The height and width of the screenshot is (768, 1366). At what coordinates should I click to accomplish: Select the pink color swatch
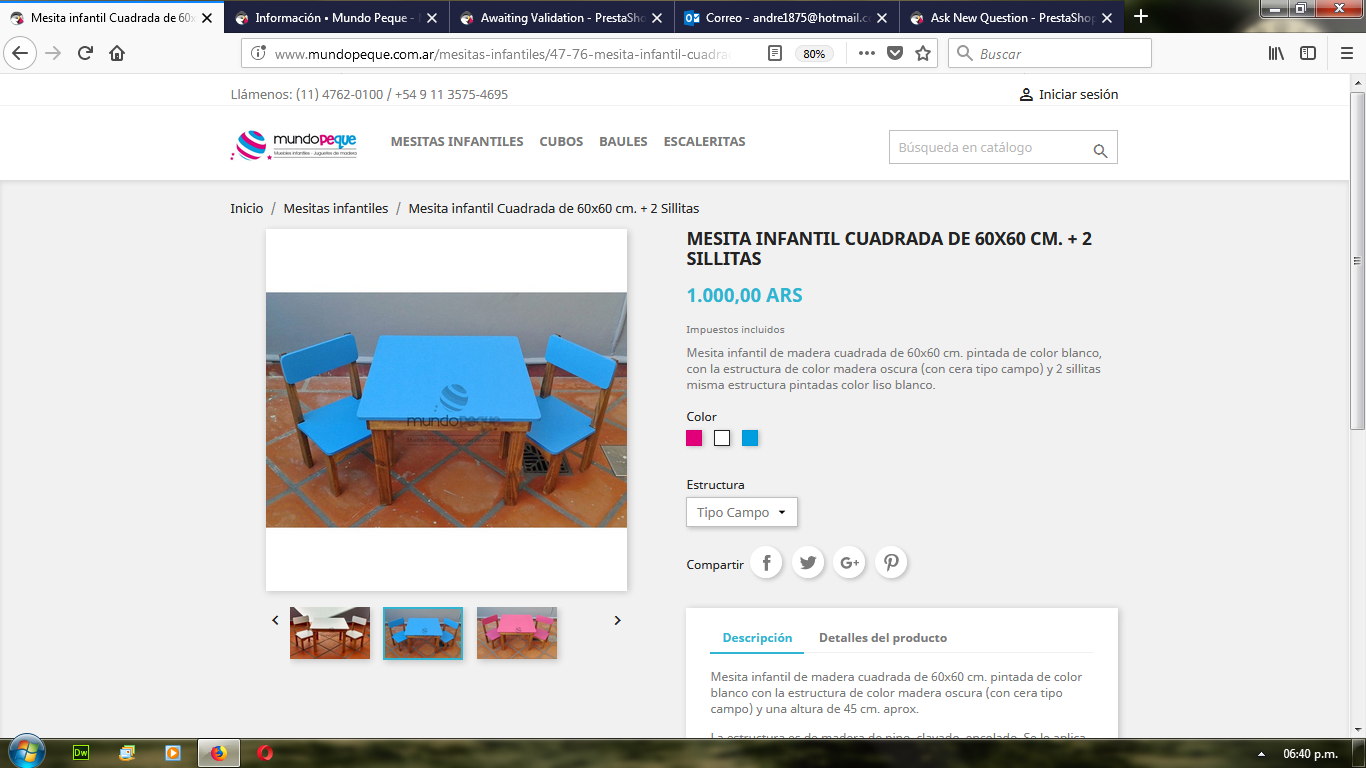[x=694, y=438]
